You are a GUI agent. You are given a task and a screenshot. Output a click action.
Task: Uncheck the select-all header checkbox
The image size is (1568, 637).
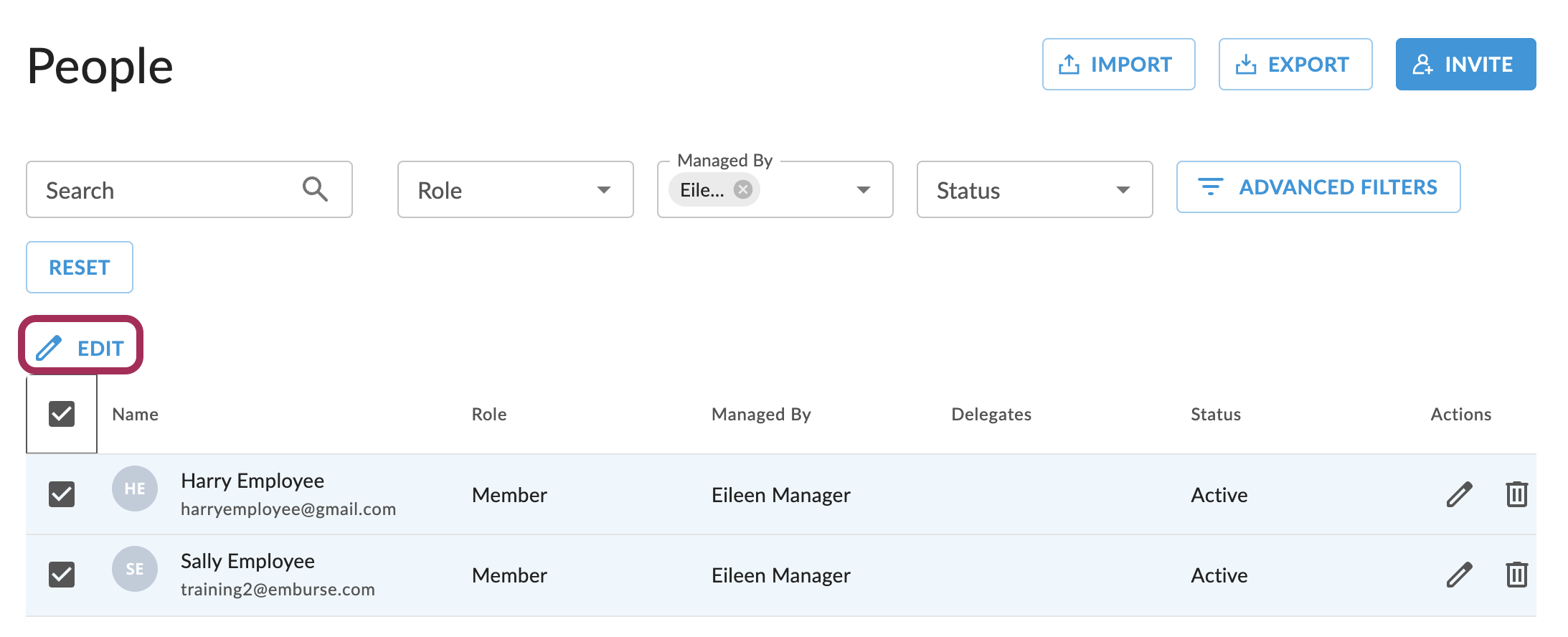click(62, 414)
